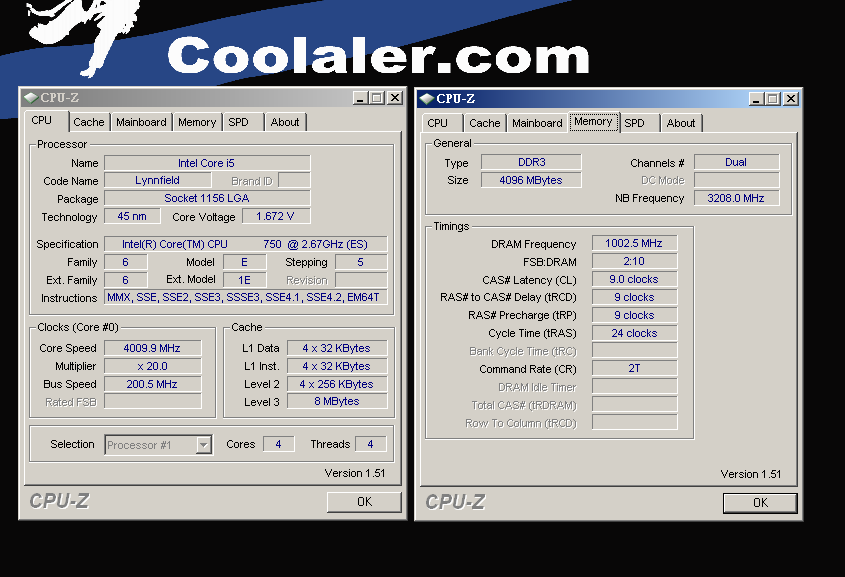Show the About tab in the right window
Viewport: 845px width, 577px height.
pos(682,123)
